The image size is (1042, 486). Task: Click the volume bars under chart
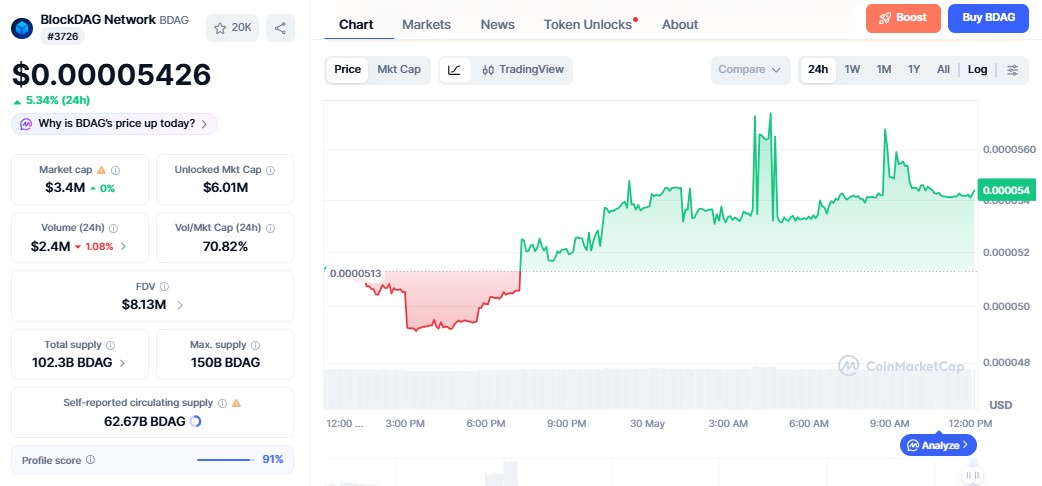point(650,388)
